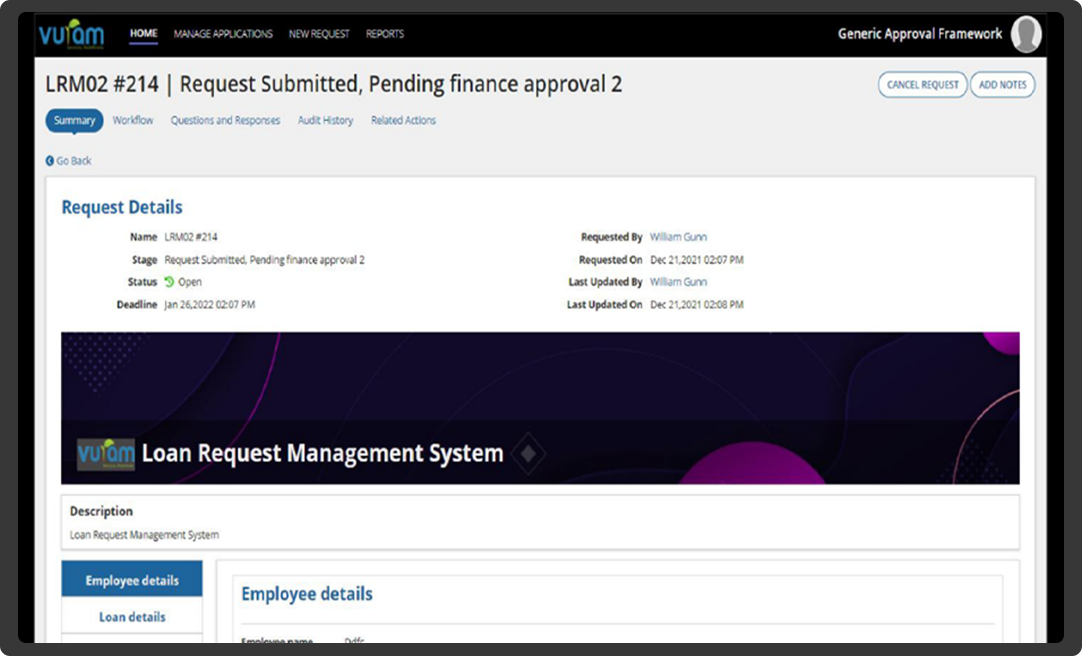
Task: Select the Summary tab
Action: [x=74, y=120]
